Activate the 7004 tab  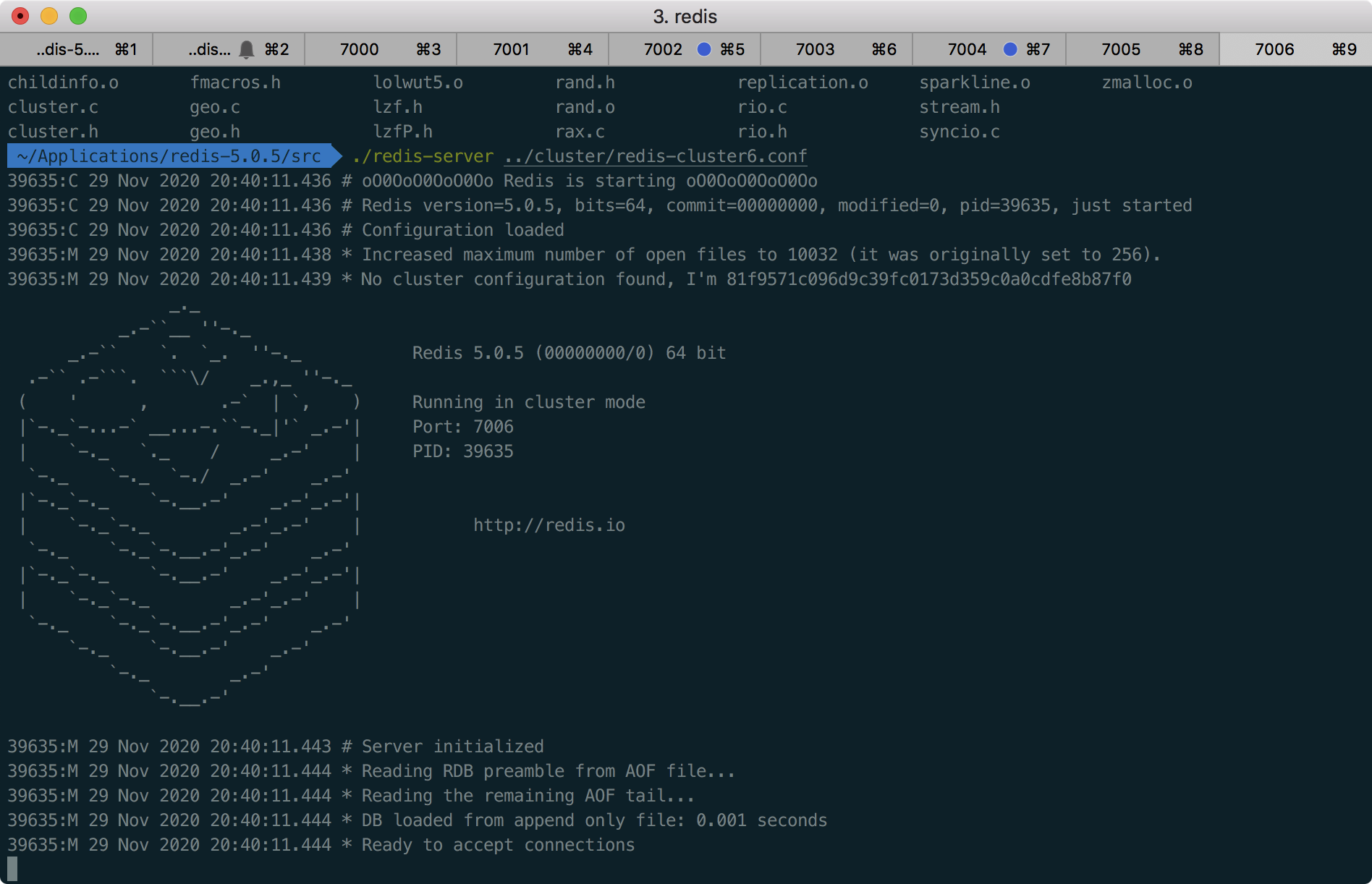(x=988, y=49)
